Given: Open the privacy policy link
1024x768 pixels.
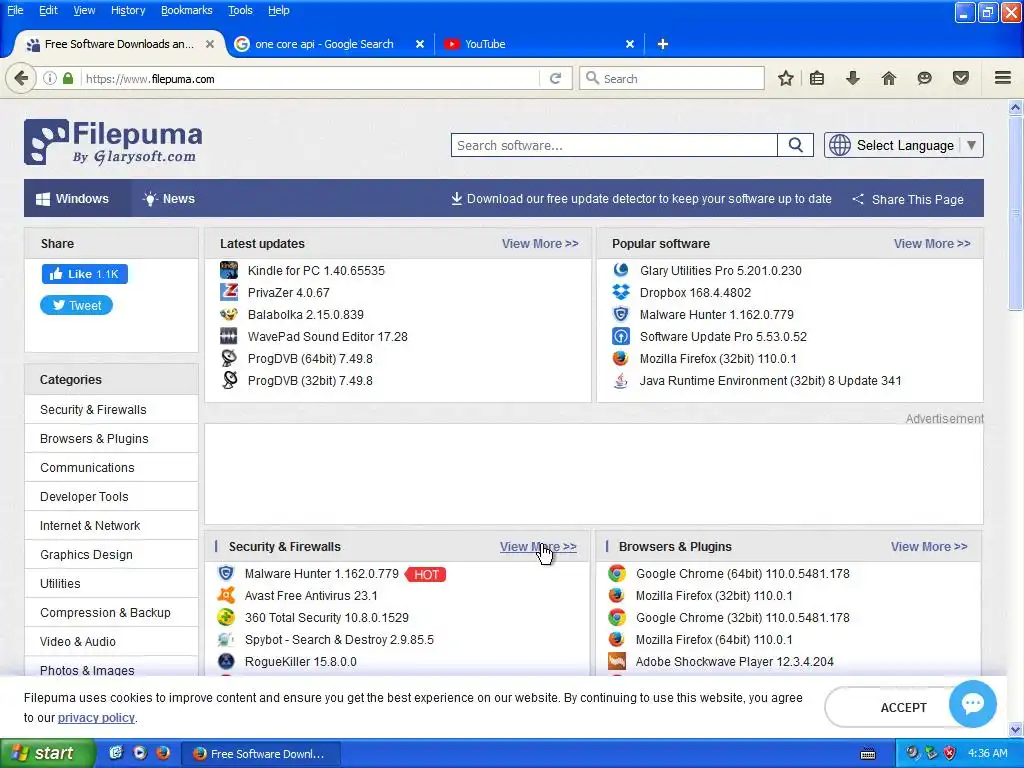Looking at the screenshot, I should point(96,717).
